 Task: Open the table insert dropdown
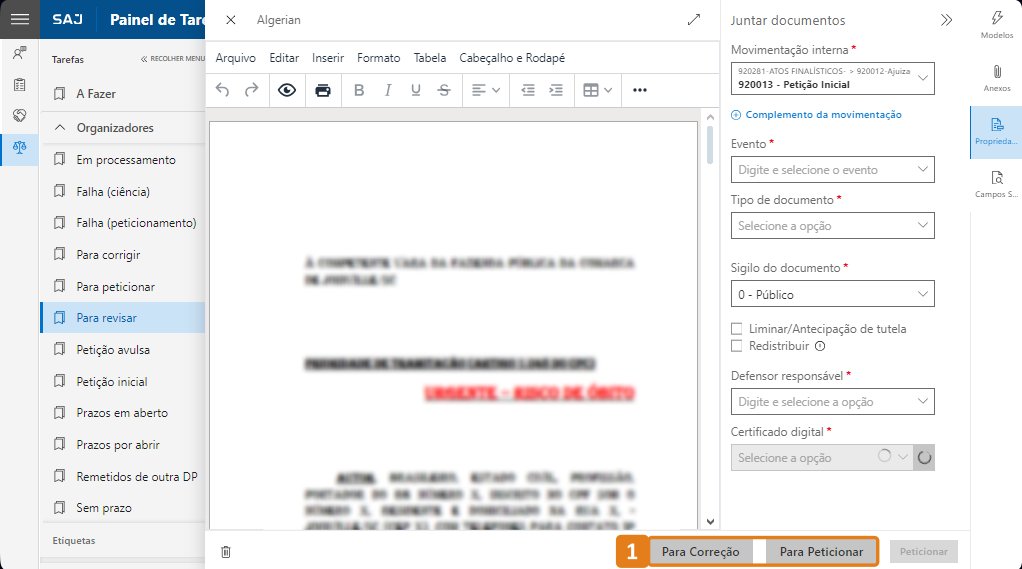click(x=598, y=90)
